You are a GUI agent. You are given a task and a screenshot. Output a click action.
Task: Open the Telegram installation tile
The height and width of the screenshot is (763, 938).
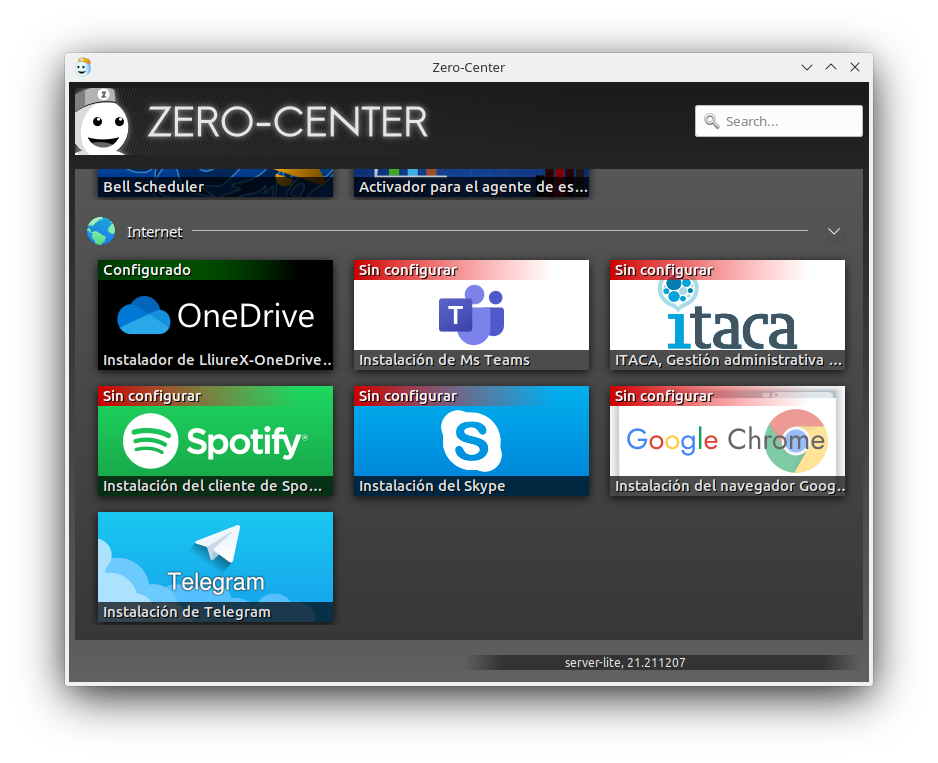coord(215,567)
